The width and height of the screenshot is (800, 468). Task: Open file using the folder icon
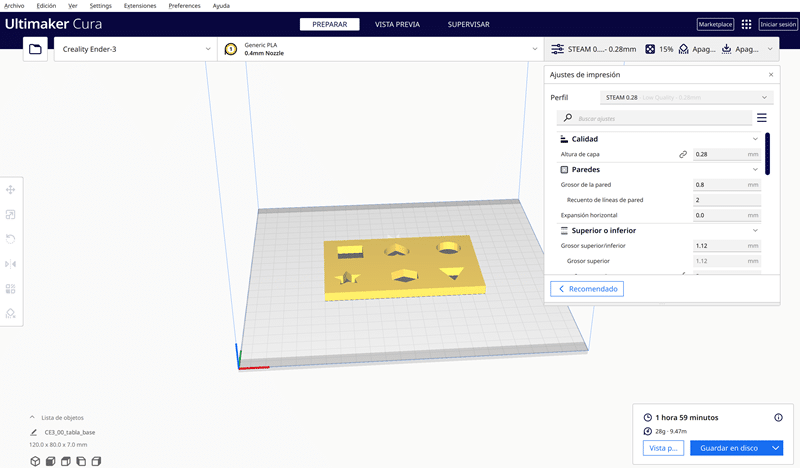[35, 49]
